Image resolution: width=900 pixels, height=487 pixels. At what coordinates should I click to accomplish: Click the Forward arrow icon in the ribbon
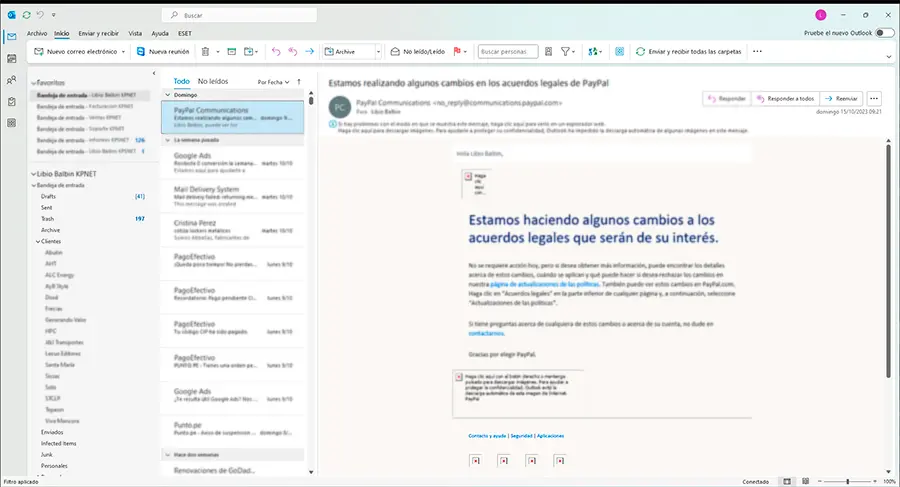[309, 52]
